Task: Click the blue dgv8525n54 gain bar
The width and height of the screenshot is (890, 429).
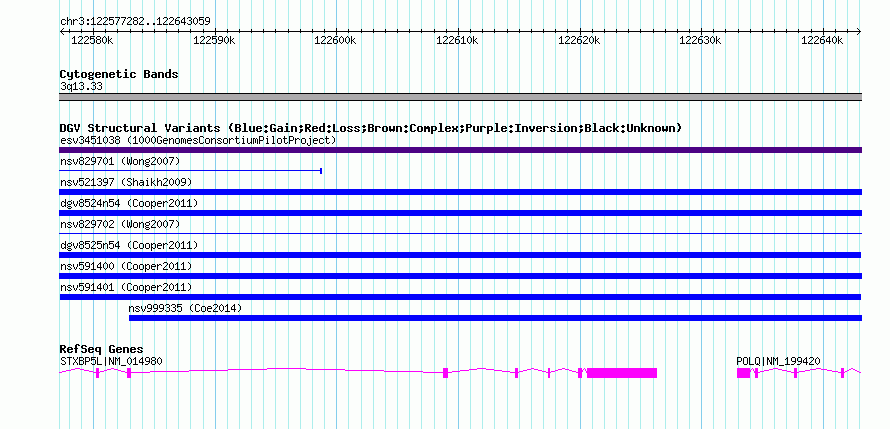Action: (460, 255)
